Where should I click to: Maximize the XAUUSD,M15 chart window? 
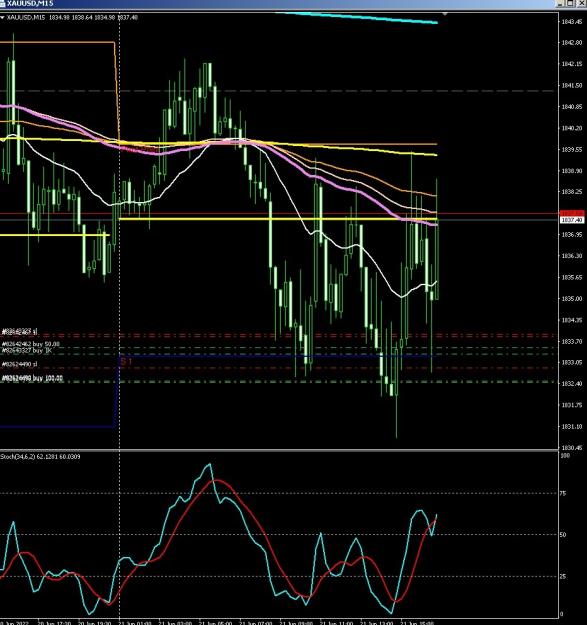click(x=570, y=4)
